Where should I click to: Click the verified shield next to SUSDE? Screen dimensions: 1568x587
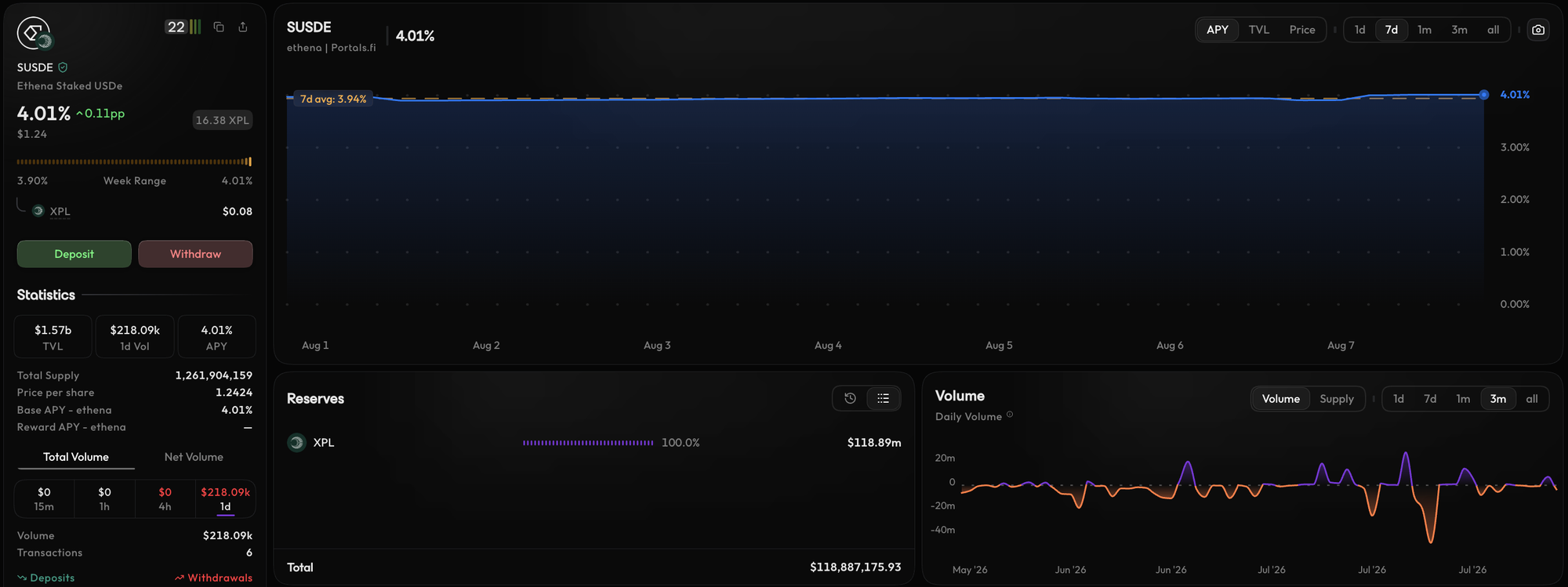click(63, 67)
